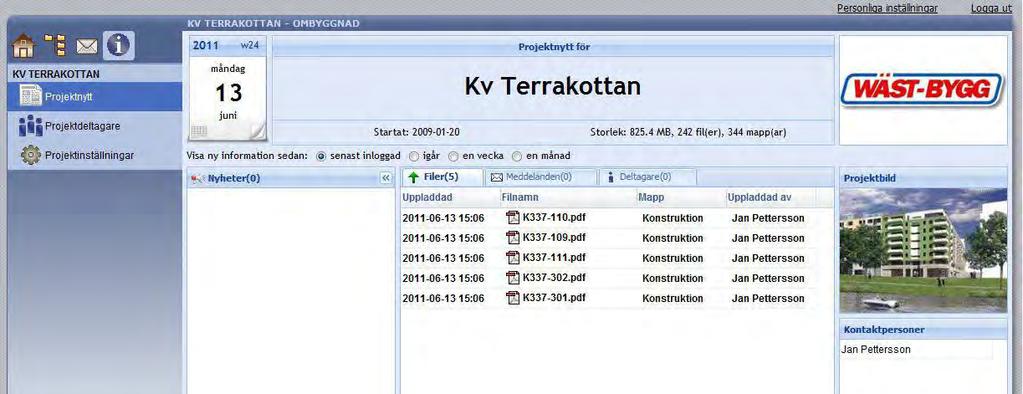Select the blue information icon

[x=119, y=46]
